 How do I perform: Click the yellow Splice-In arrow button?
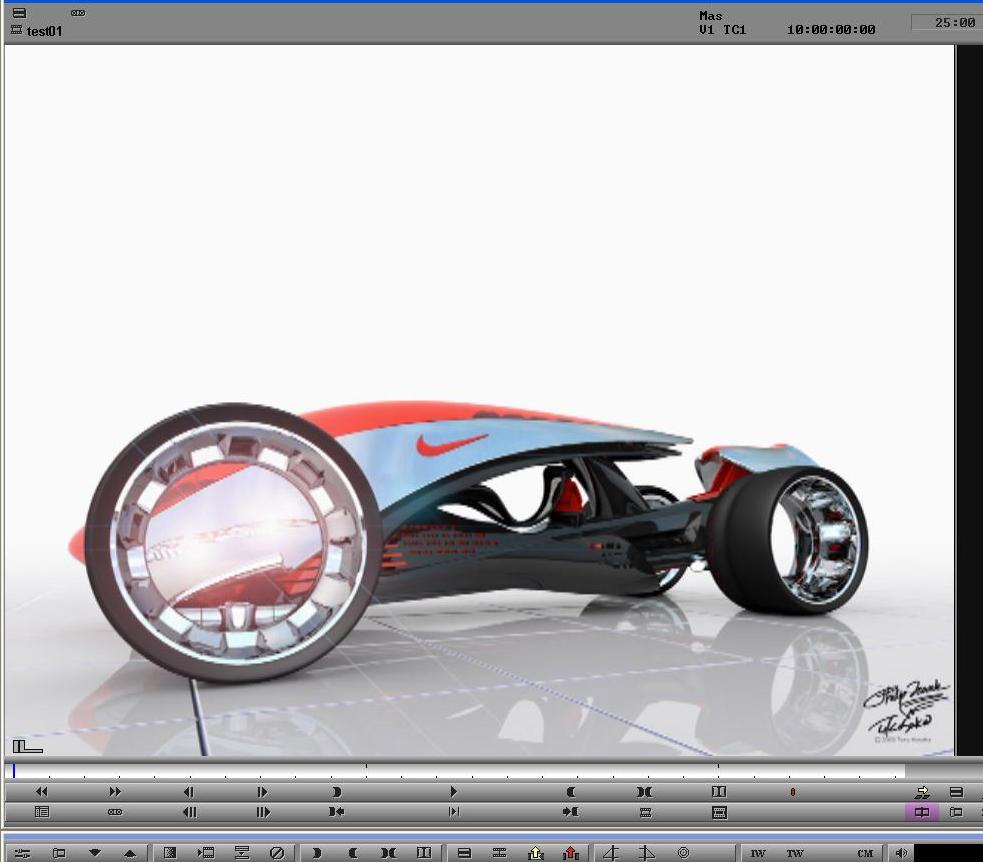pyautogui.click(x=535, y=853)
